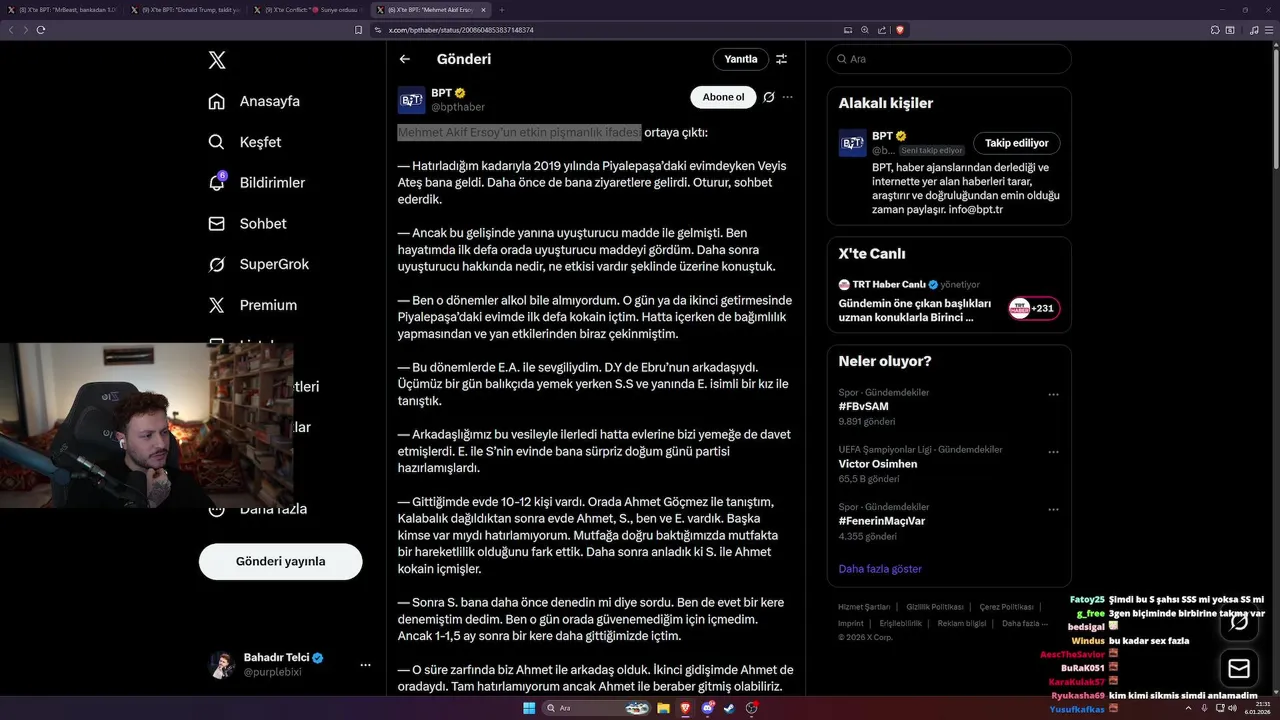This screenshot has width=1280, height=720.
Task: Go back with the arrow beside Gönderi
Action: click(x=405, y=59)
